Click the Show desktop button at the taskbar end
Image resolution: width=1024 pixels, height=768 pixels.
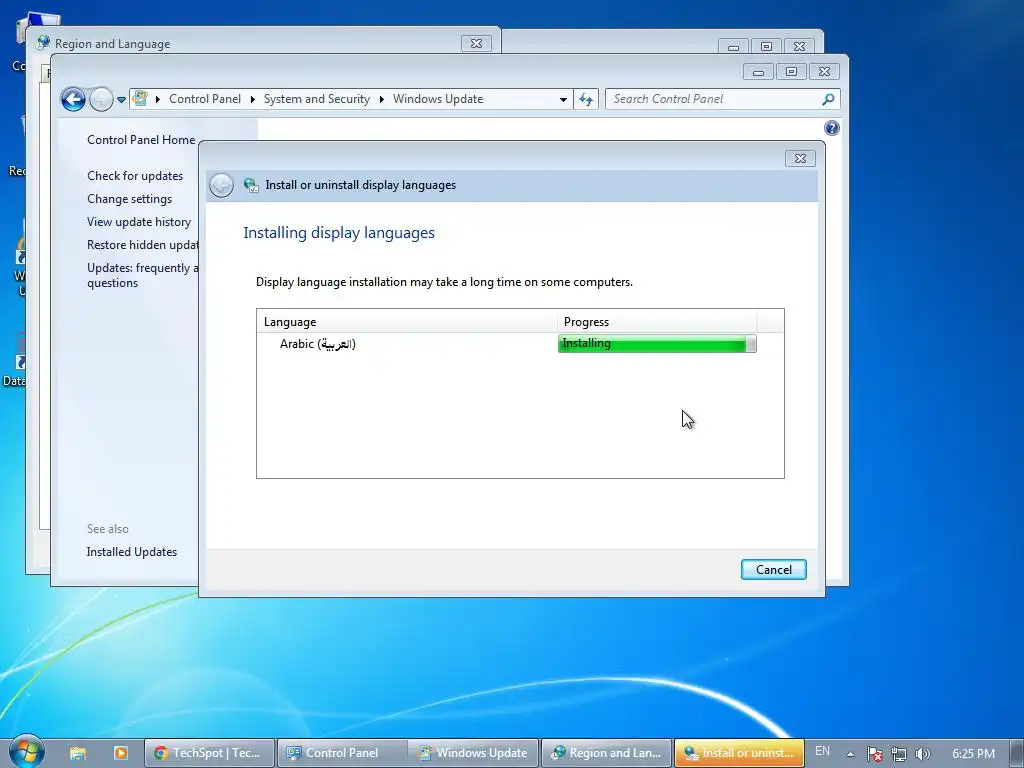pos(1018,754)
